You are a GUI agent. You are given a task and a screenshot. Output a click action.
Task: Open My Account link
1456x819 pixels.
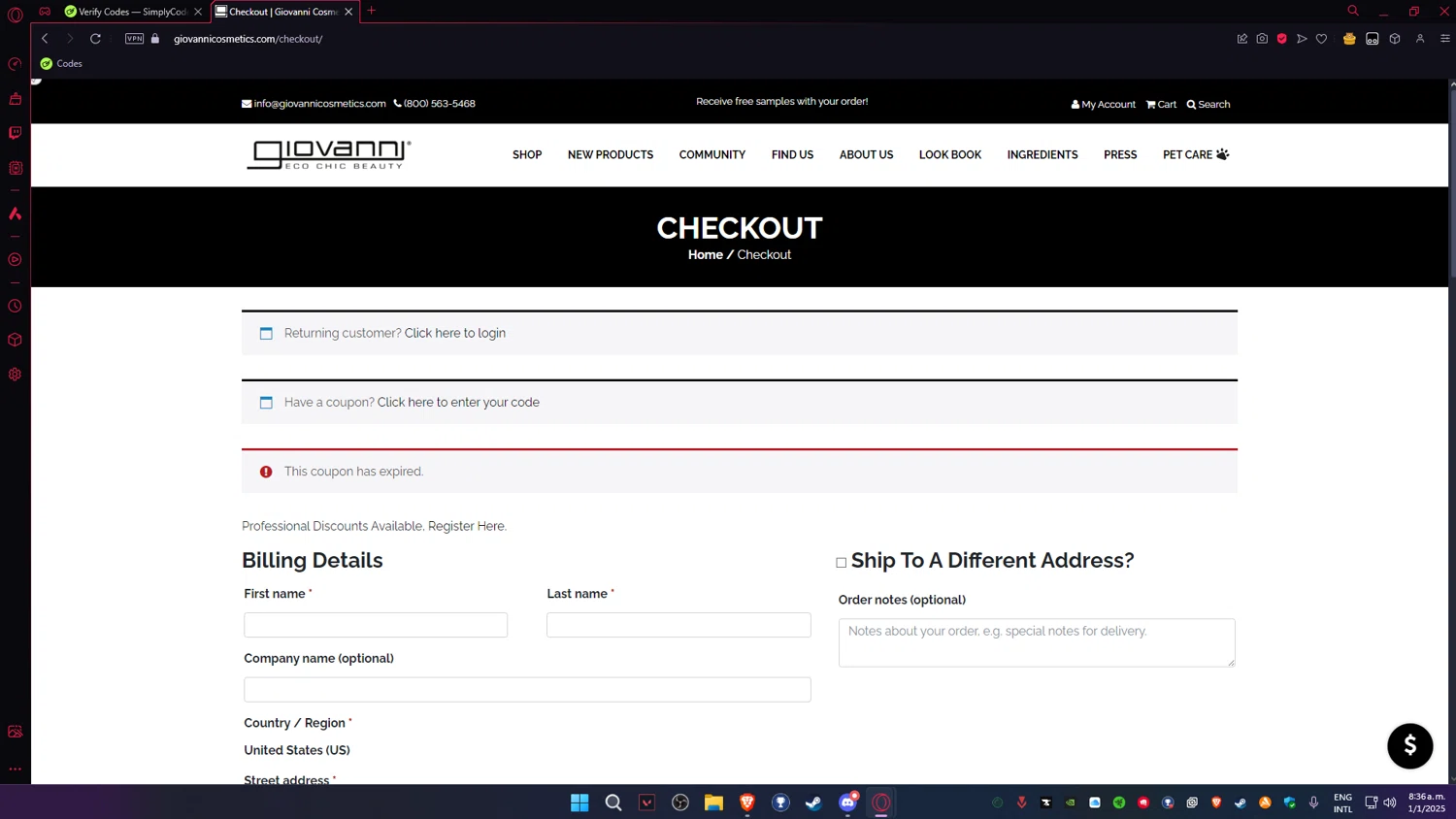point(1103,104)
